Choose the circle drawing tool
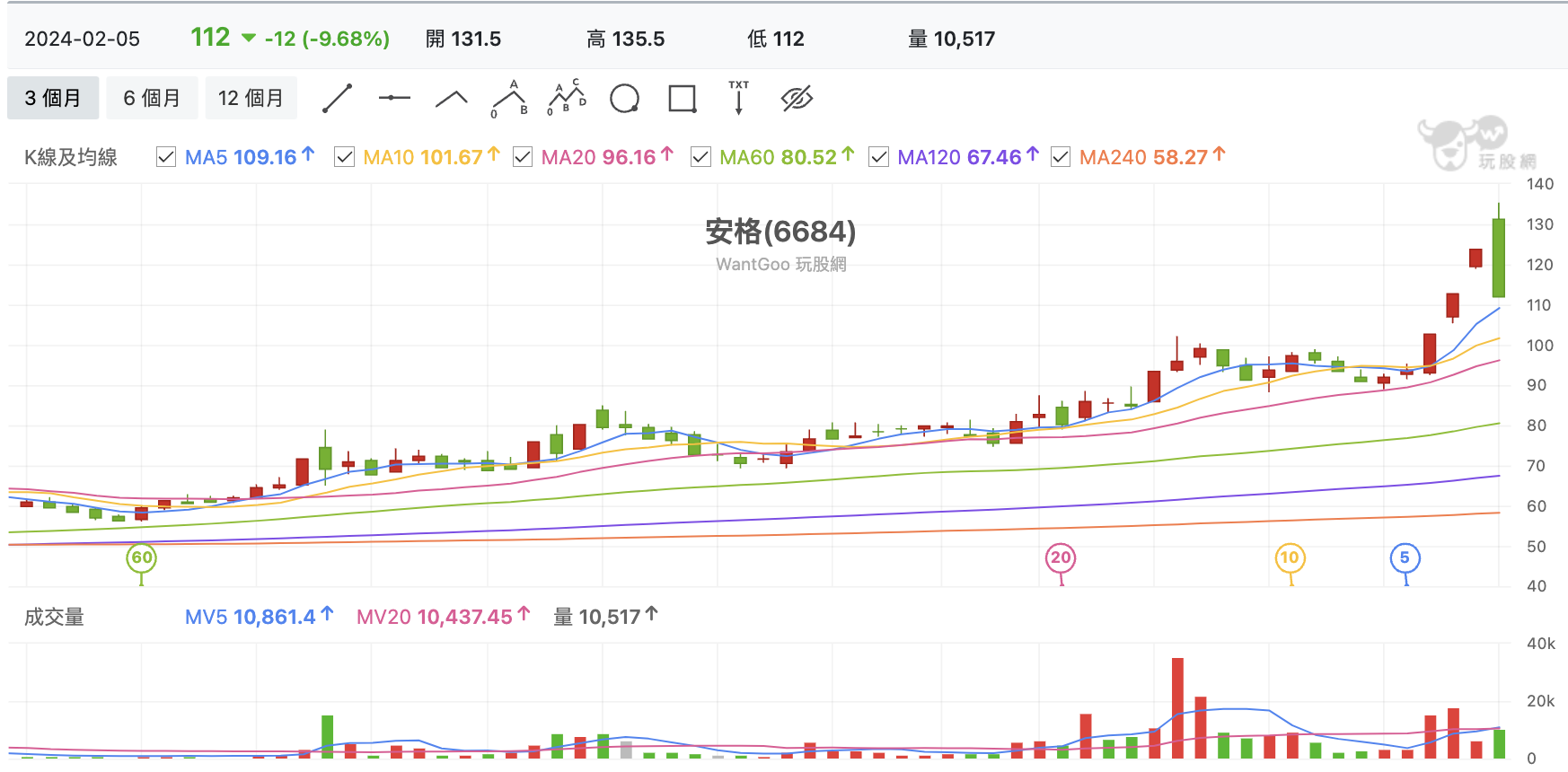The height and width of the screenshot is (772, 1568). (x=624, y=99)
